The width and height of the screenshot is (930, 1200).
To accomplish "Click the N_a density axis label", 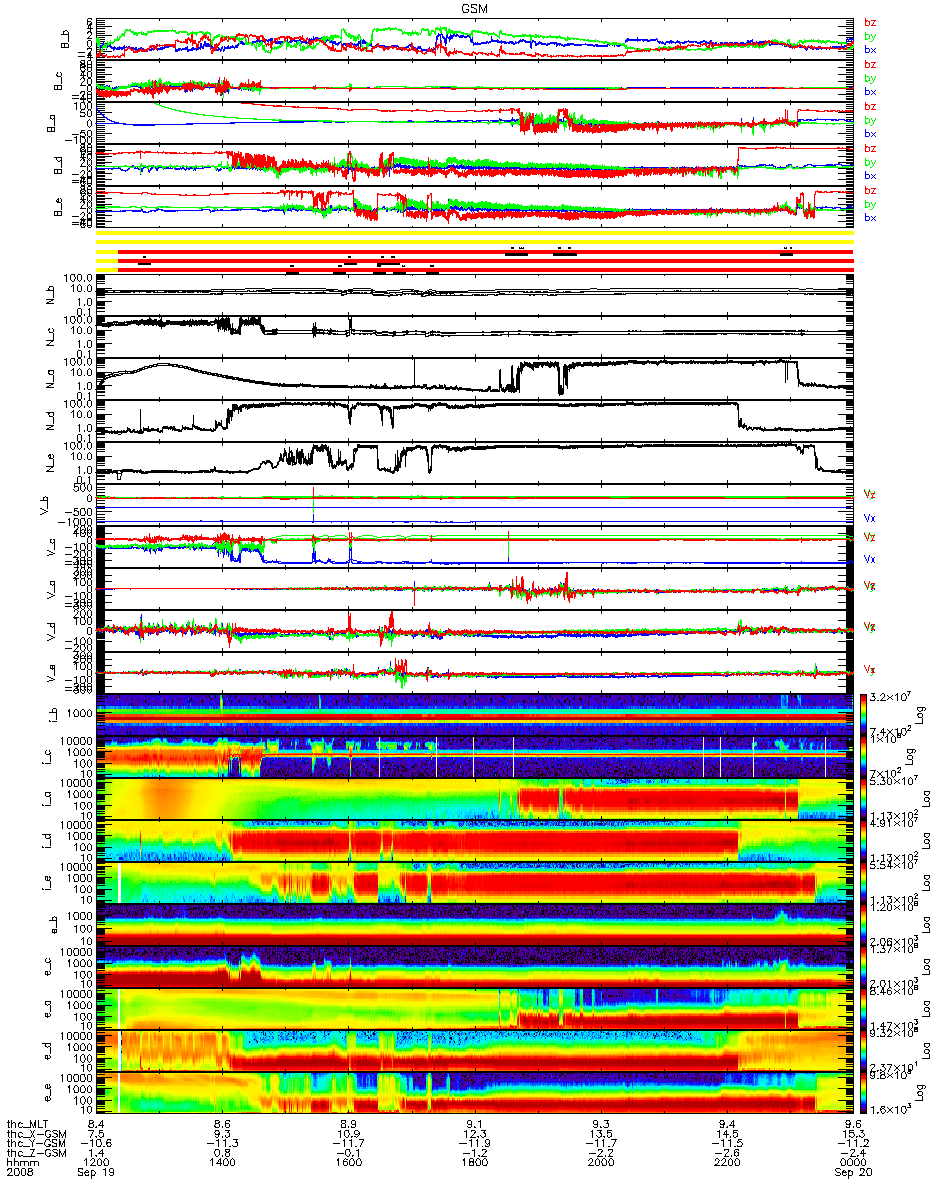I will point(51,379).
